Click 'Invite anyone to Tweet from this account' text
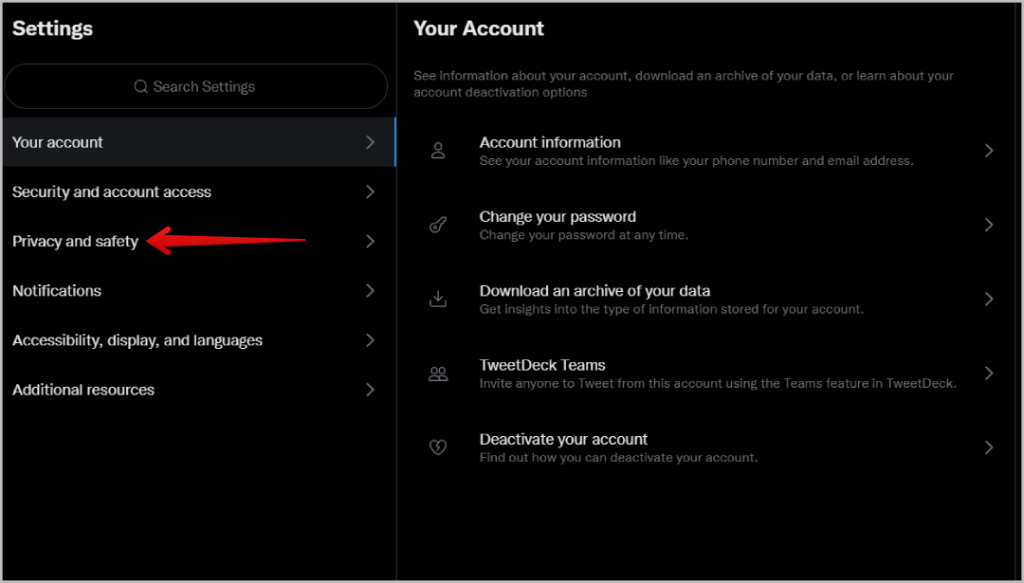1024x583 pixels. (718, 383)
